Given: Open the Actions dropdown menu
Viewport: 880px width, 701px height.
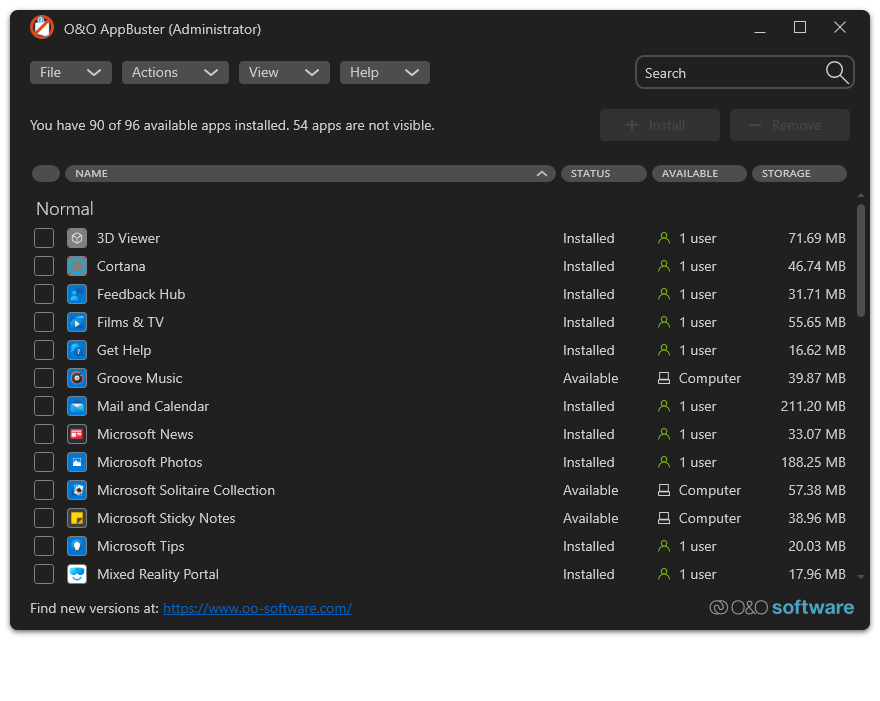Looking at the screenshot, I should [x=175, y=72].
